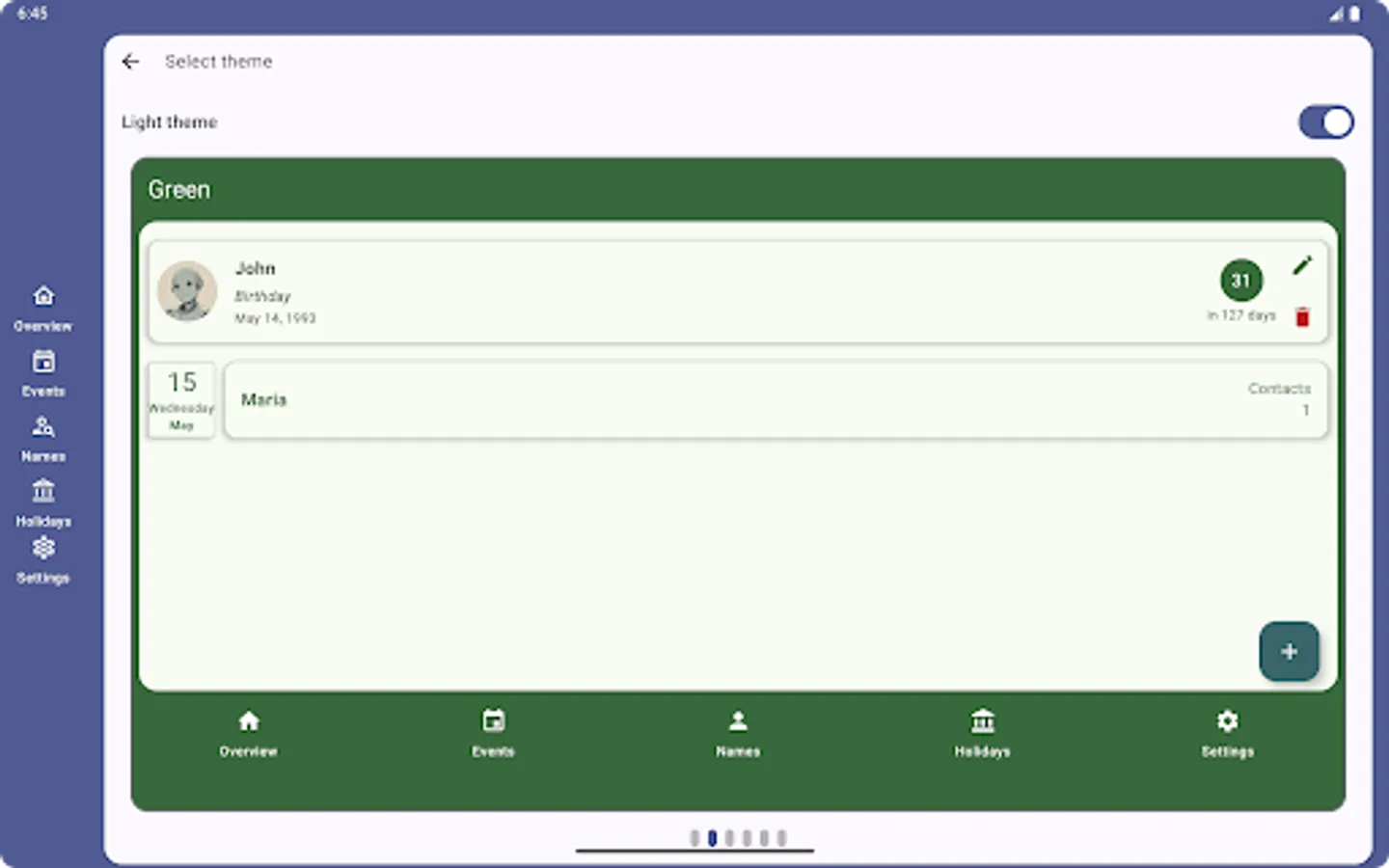Delete John's birthday using the trash icon

click(x=1302, y=316)
